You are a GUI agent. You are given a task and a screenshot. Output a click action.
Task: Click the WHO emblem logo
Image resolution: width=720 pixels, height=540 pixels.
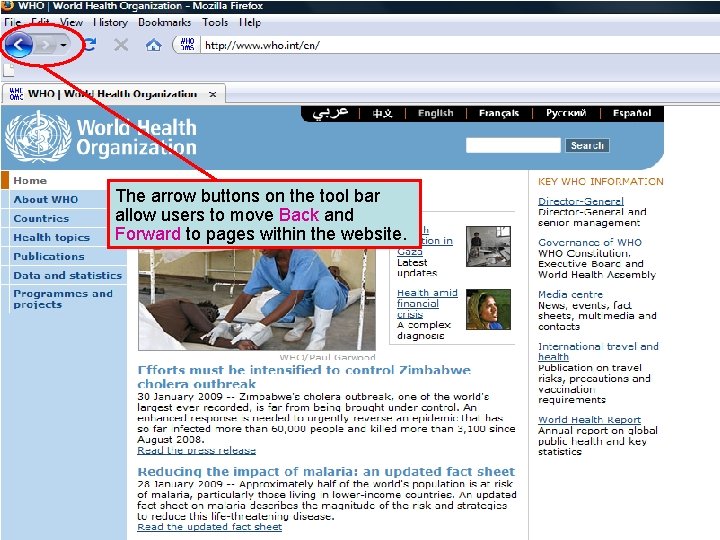(x=38, y=136)
